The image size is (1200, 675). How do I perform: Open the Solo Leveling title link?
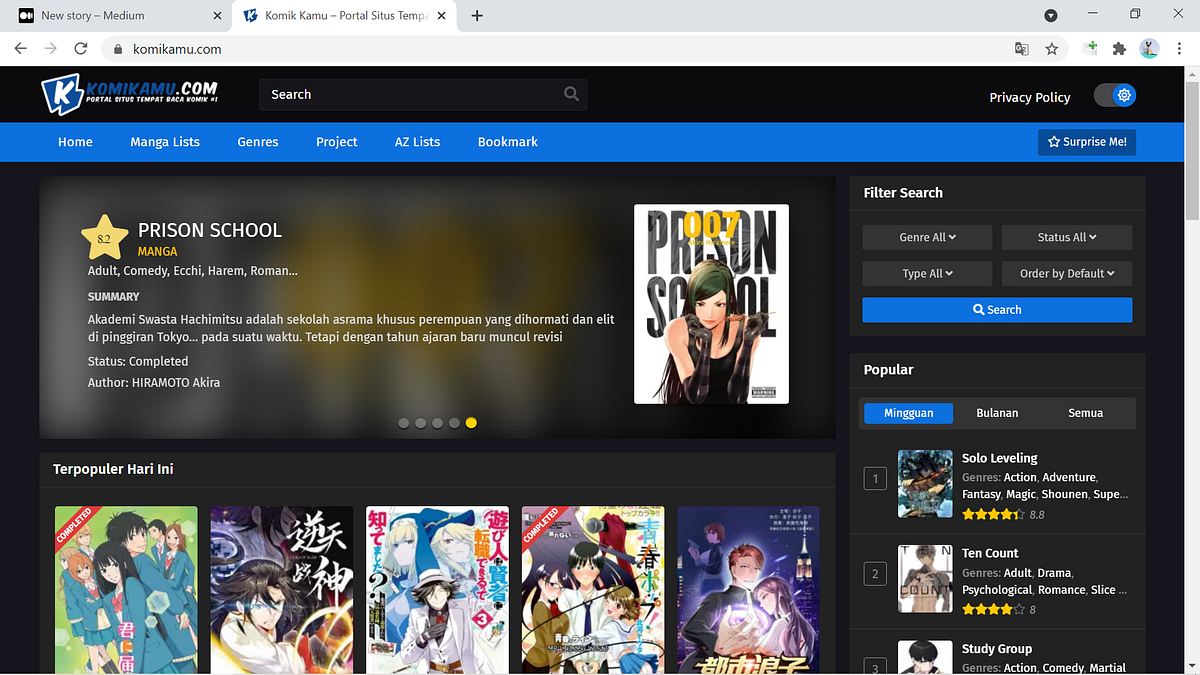1000,458
